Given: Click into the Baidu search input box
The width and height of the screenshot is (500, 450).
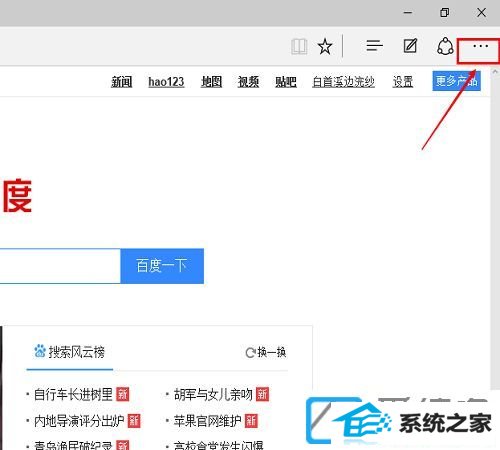Looking at the screenshot, I should (60, 266).
